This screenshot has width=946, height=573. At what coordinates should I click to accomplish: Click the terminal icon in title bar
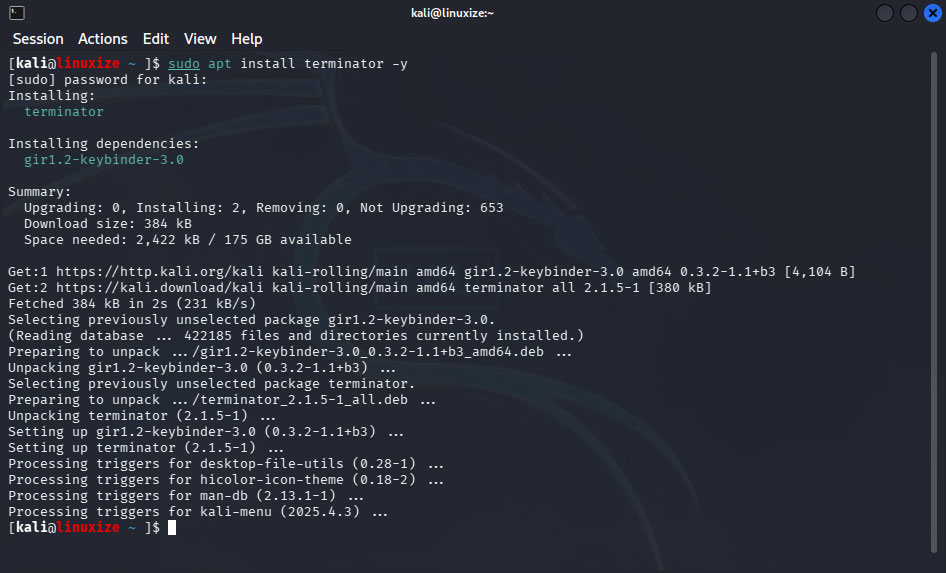tap(17, 13)
